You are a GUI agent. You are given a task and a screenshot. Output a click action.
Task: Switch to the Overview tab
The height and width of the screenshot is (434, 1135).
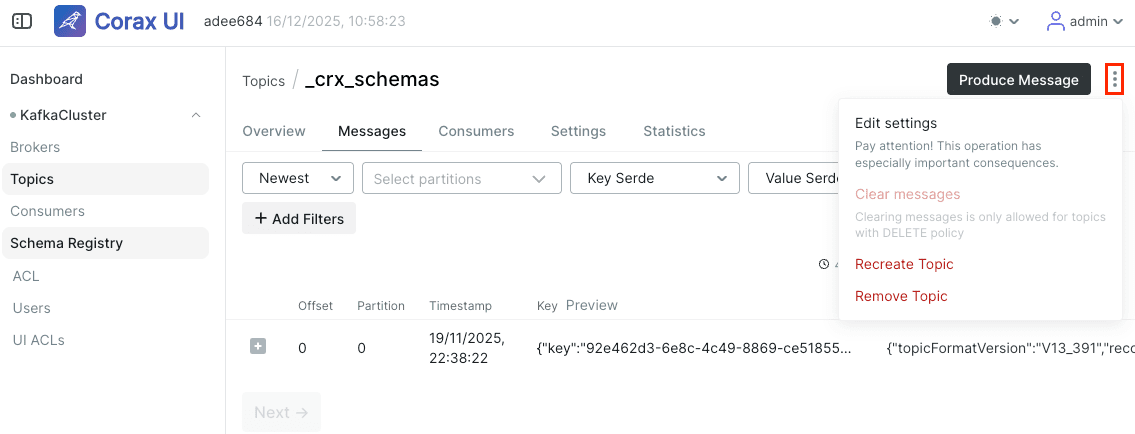[x=274, y=132]
